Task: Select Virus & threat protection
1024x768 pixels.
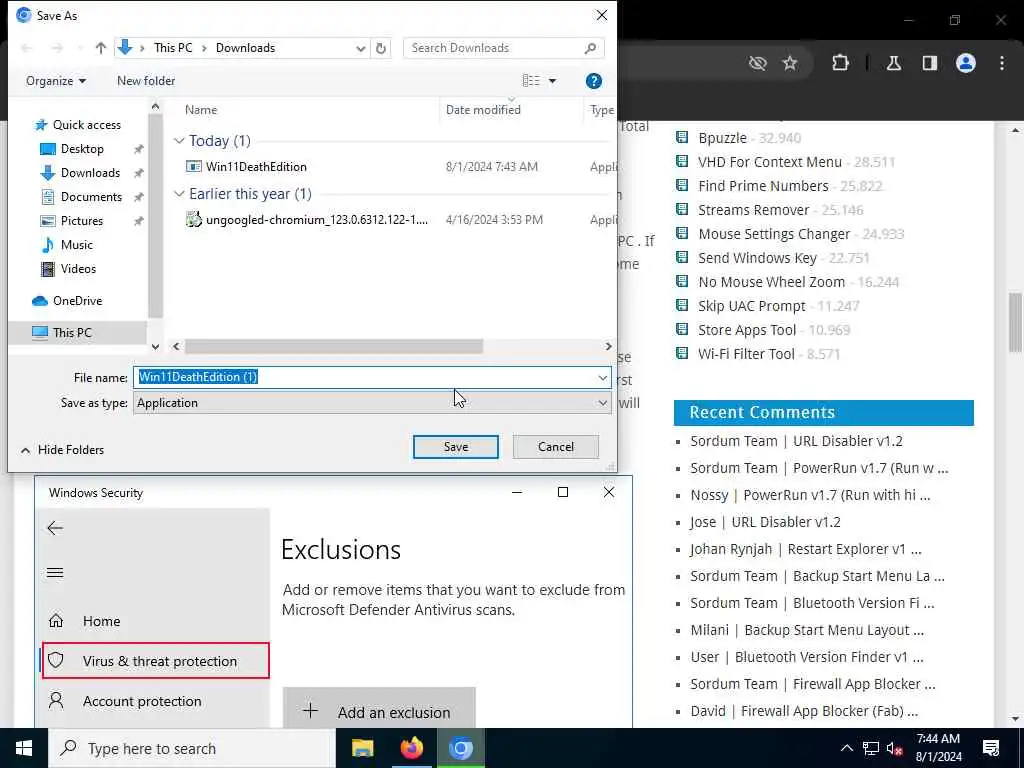Action: click(x=155, y=661)
